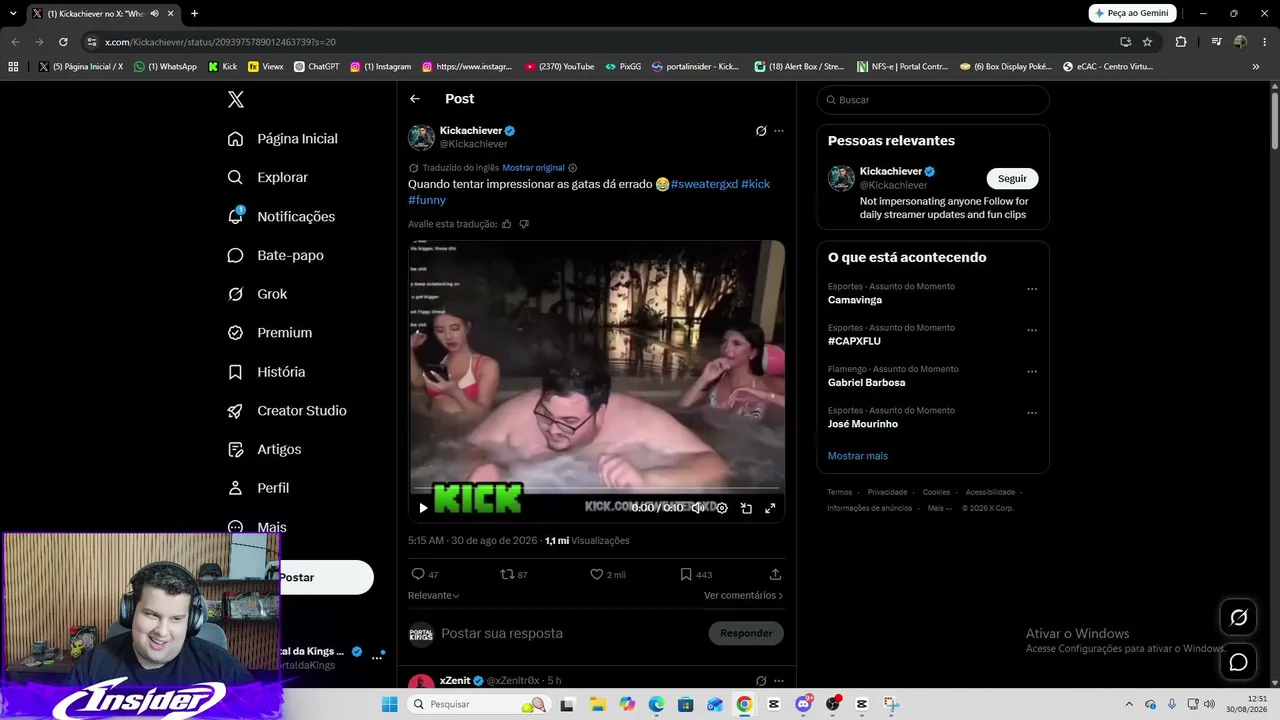The height and width of the screenshot is (720, 1280).
Task: Share the post via share icon
Action: pyautogui.click(x=775, y=575)
